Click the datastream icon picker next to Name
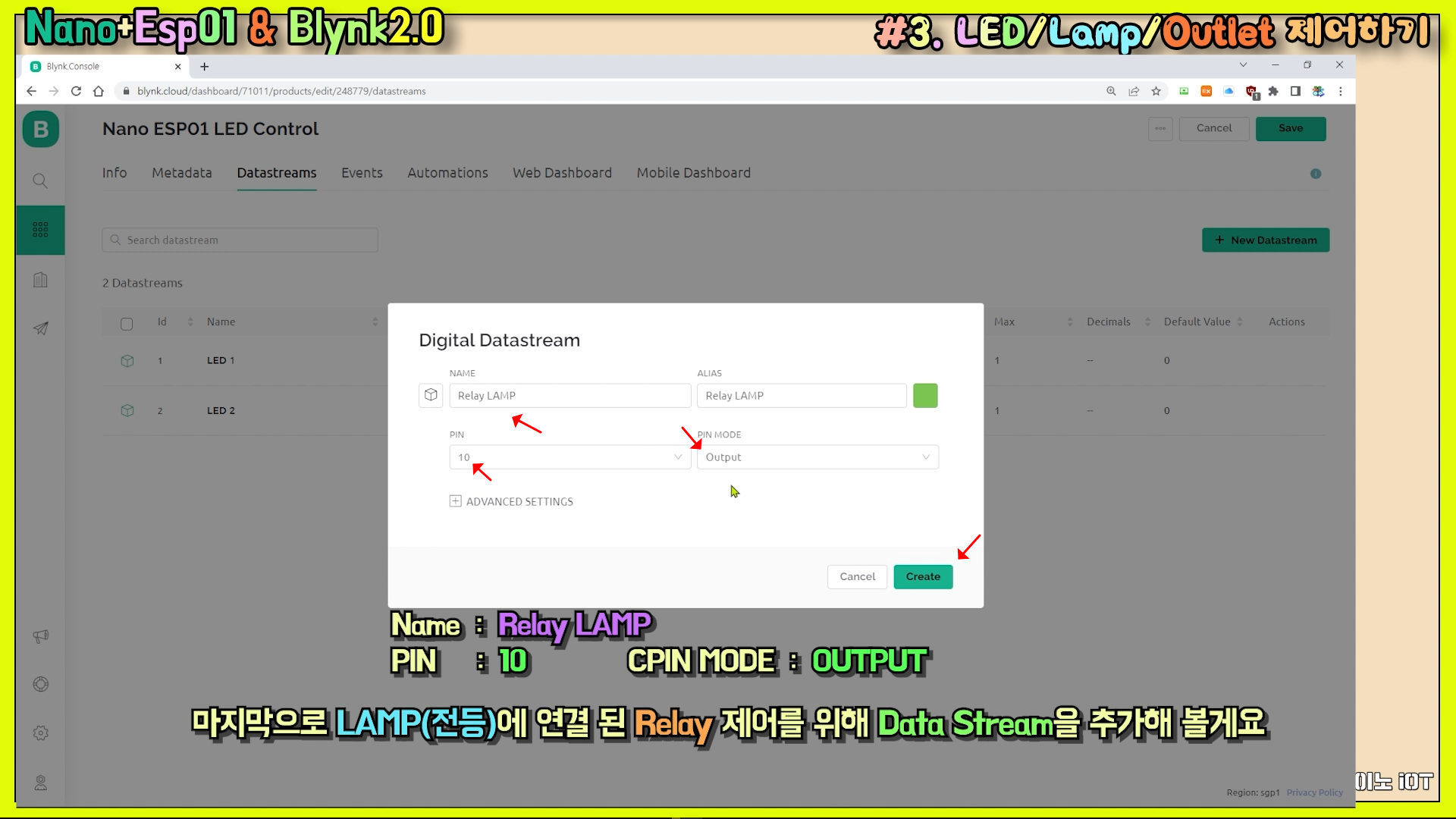Image resolution: width=1456 pixels, height=819 pixels. coord(431,395)
